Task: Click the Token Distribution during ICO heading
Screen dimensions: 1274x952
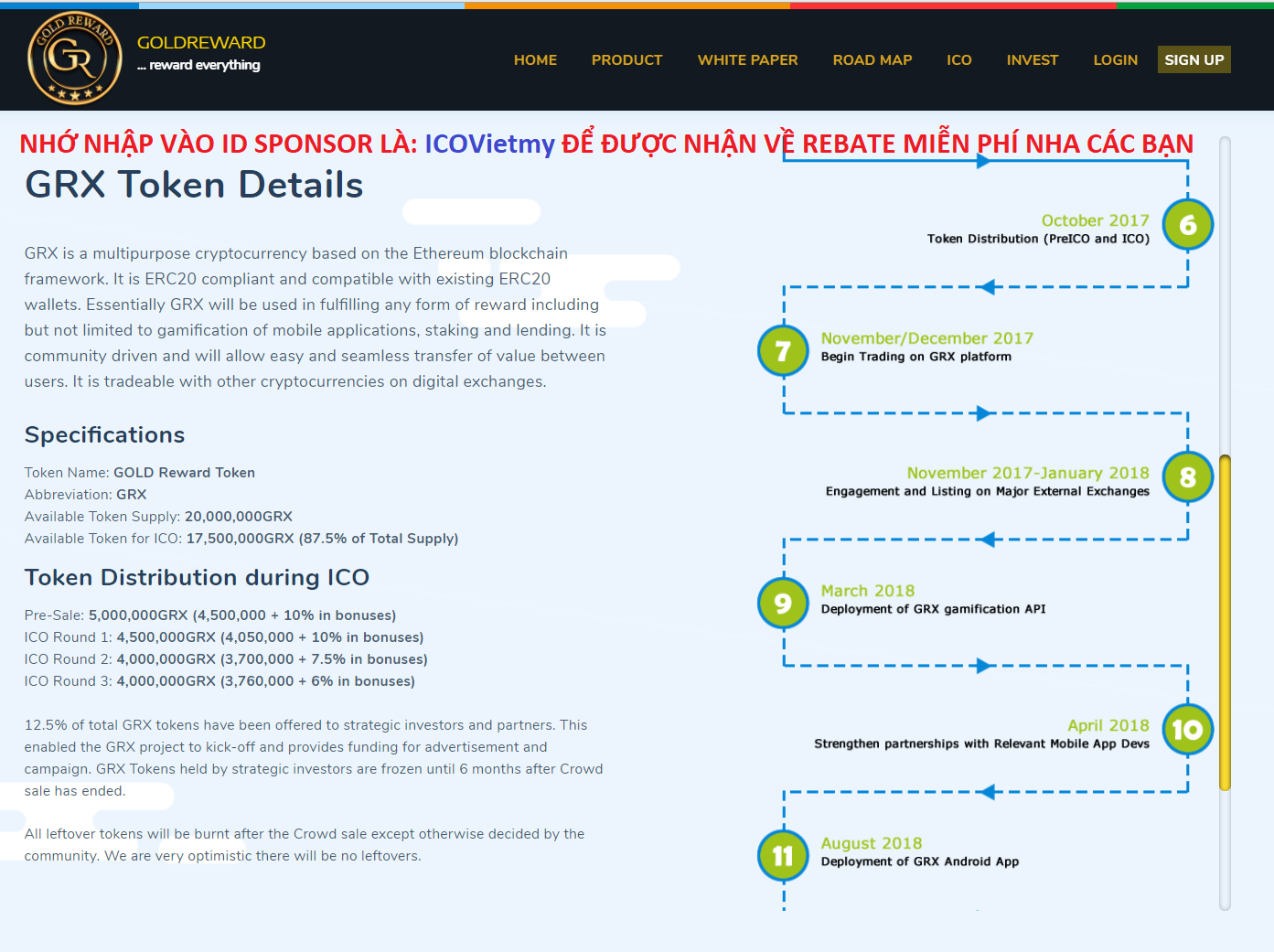Action: click(x=197, y=578)
